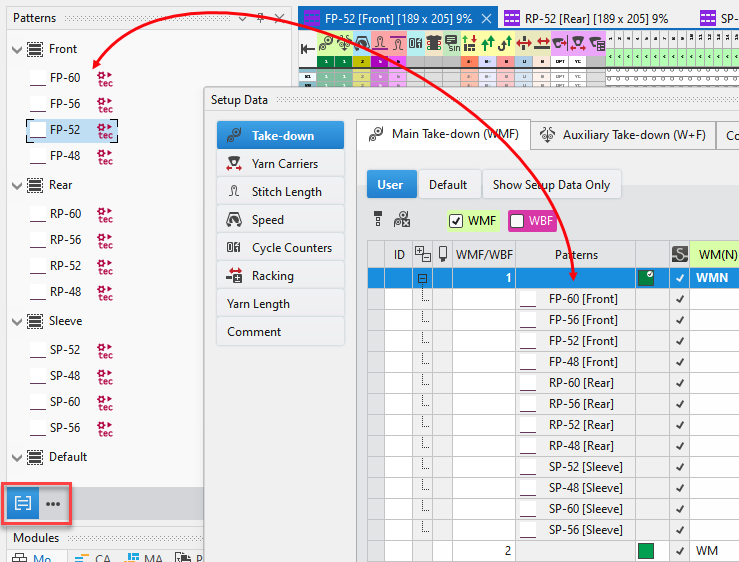Collapse the Sleeve pattern group
739x562 pixels.
pos(17,321)
